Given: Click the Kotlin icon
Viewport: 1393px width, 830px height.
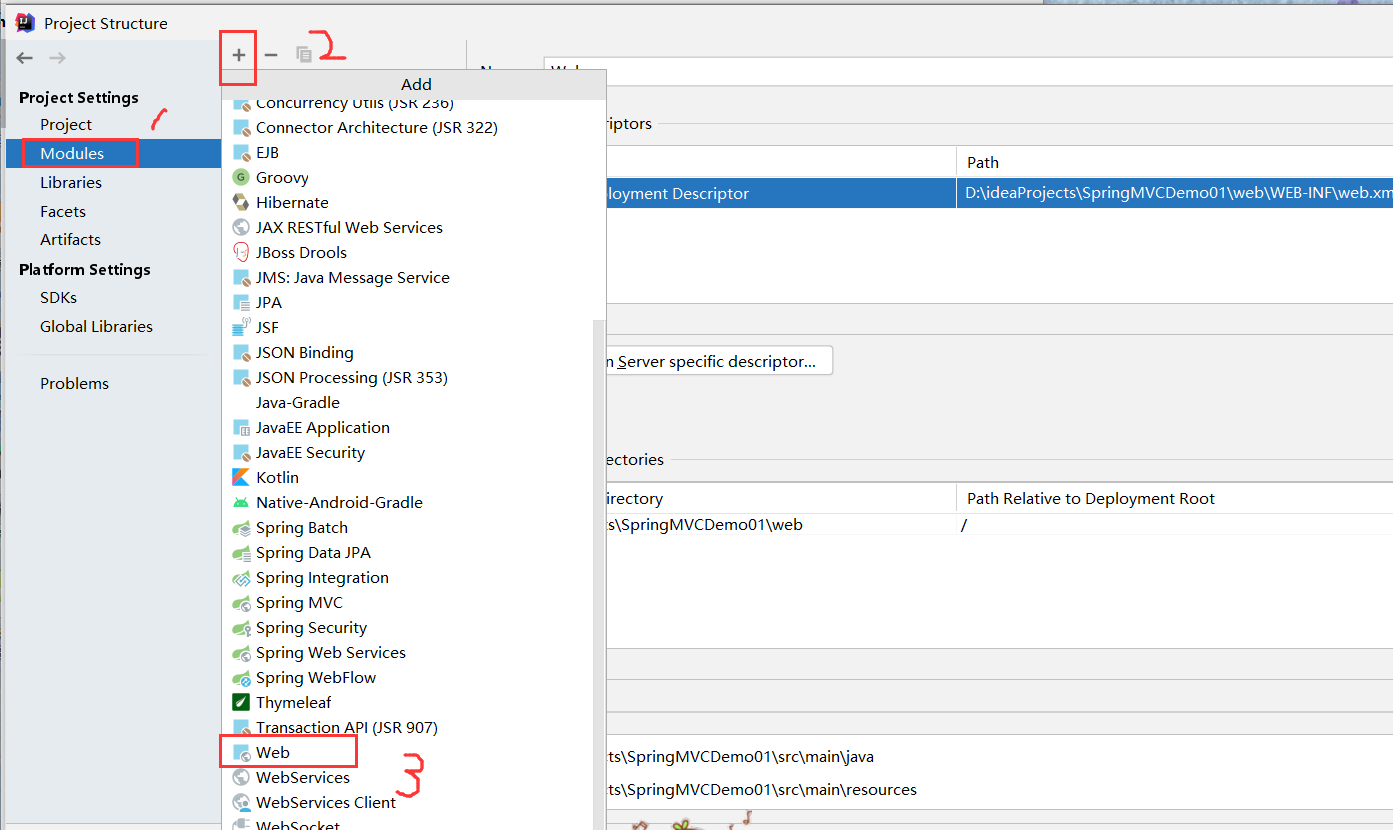Looking at the screenshot, I should pyautogui.click(x=241, y=478).
